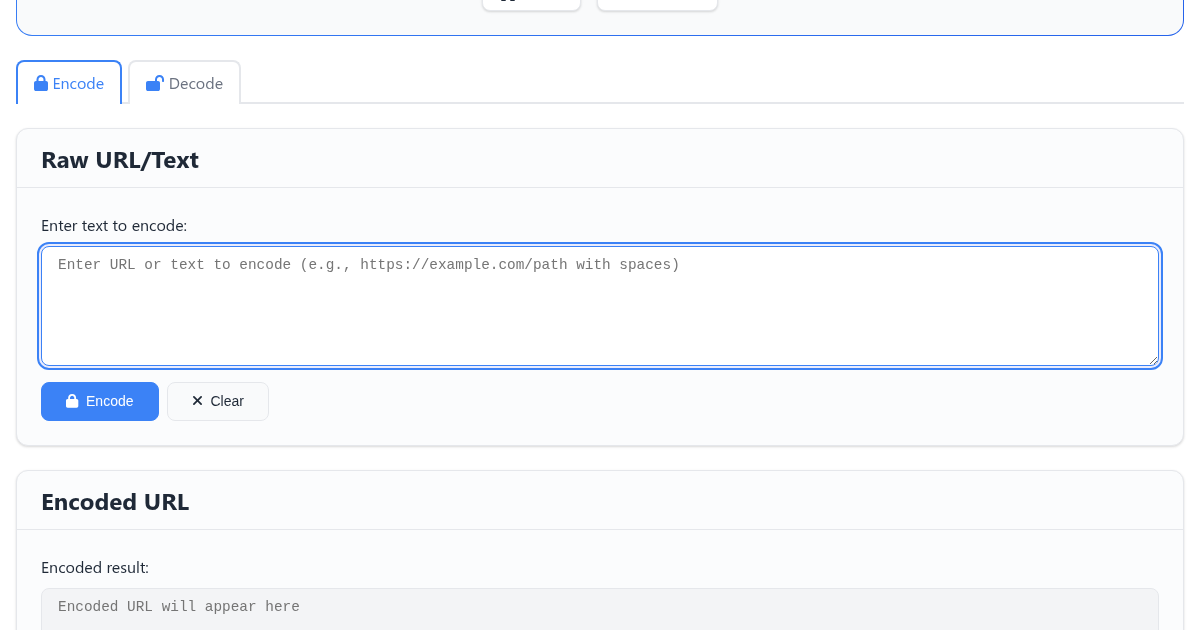Open the Decode tab
The image size is (1200, 630).
pyautogui.click(x=184, y=84)
